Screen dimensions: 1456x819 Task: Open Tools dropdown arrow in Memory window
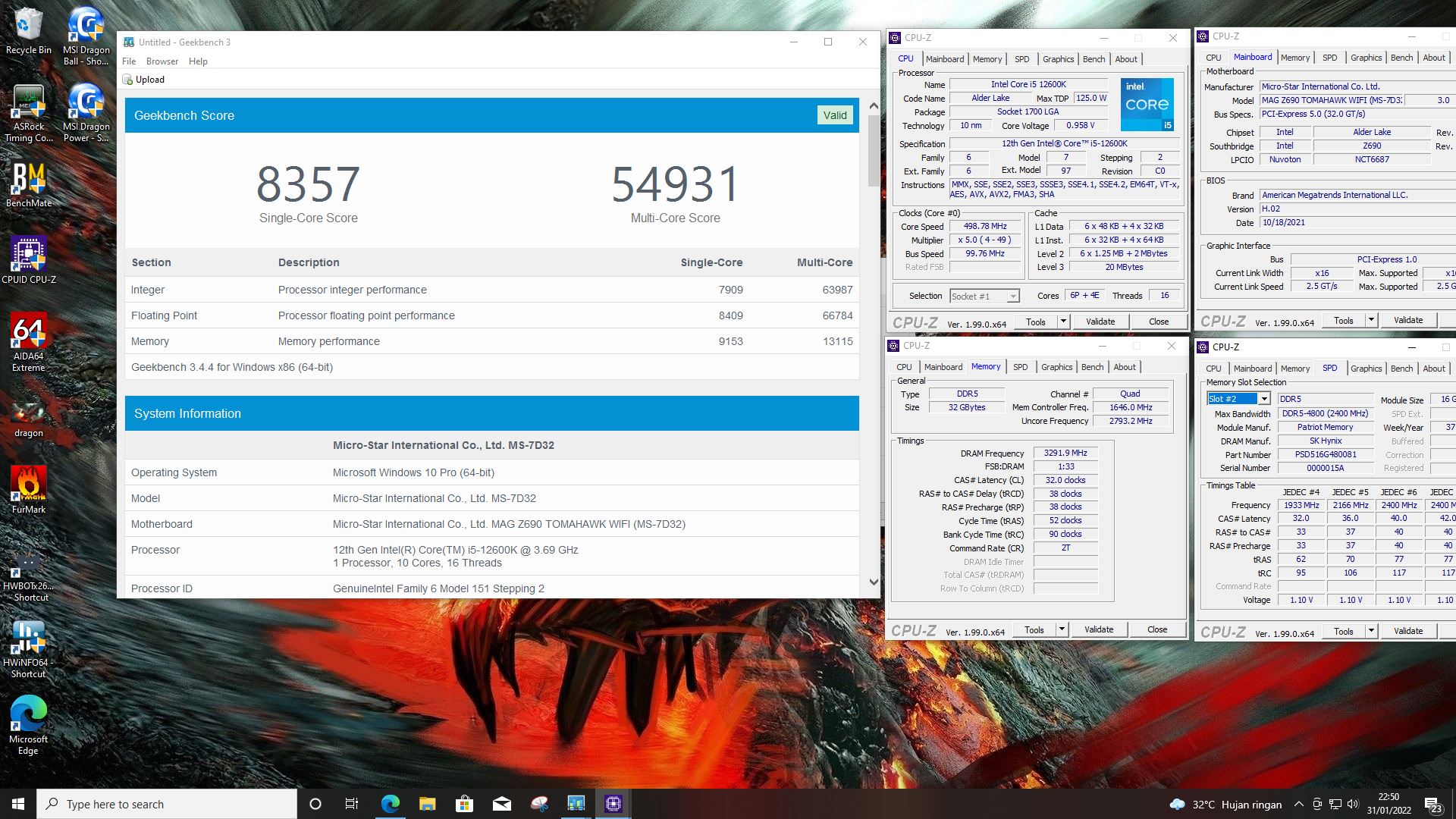click(x=1062, y=629)
